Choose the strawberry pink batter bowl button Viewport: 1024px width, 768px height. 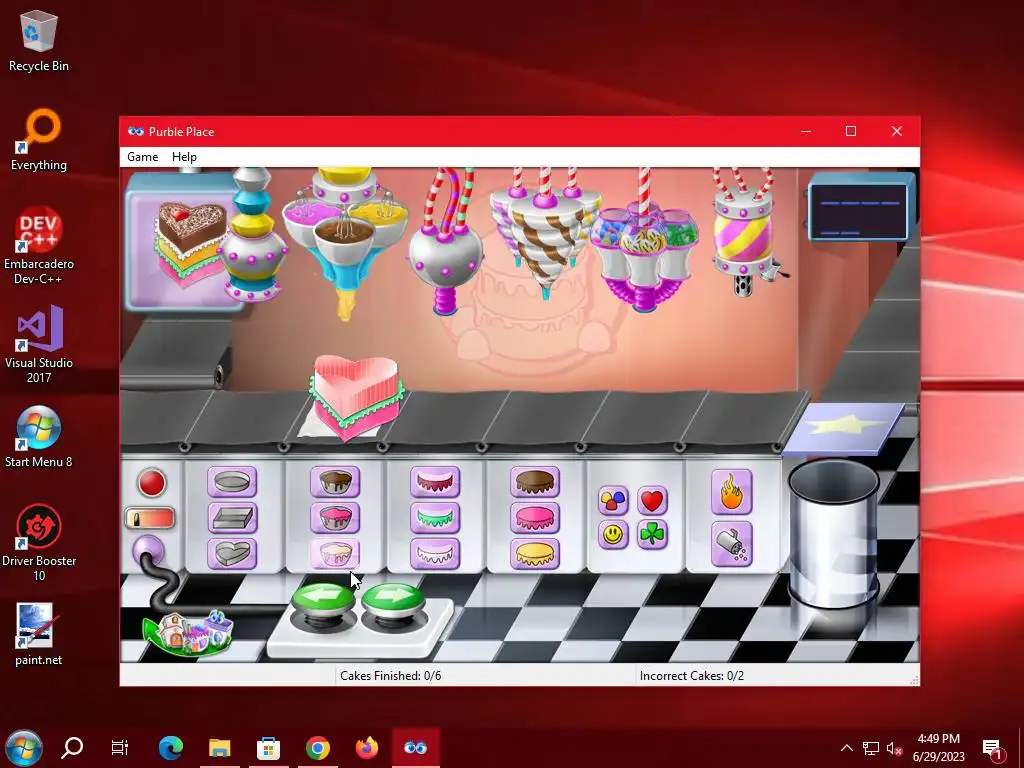point(335,519)
